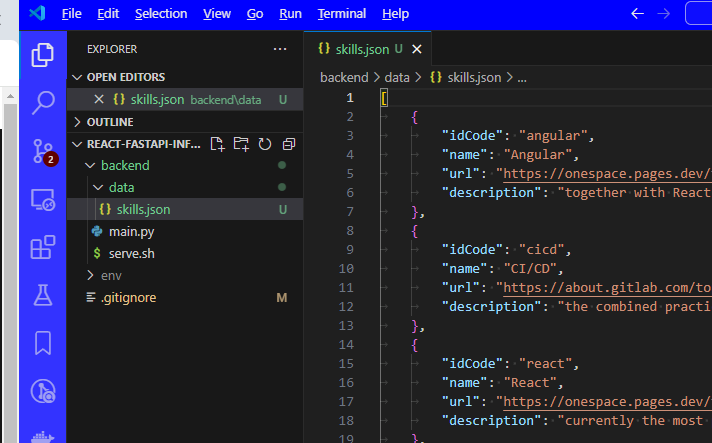Screen dimensions: 712x443
Task: Open the Selection menu
Action: [x=160, y=14]
